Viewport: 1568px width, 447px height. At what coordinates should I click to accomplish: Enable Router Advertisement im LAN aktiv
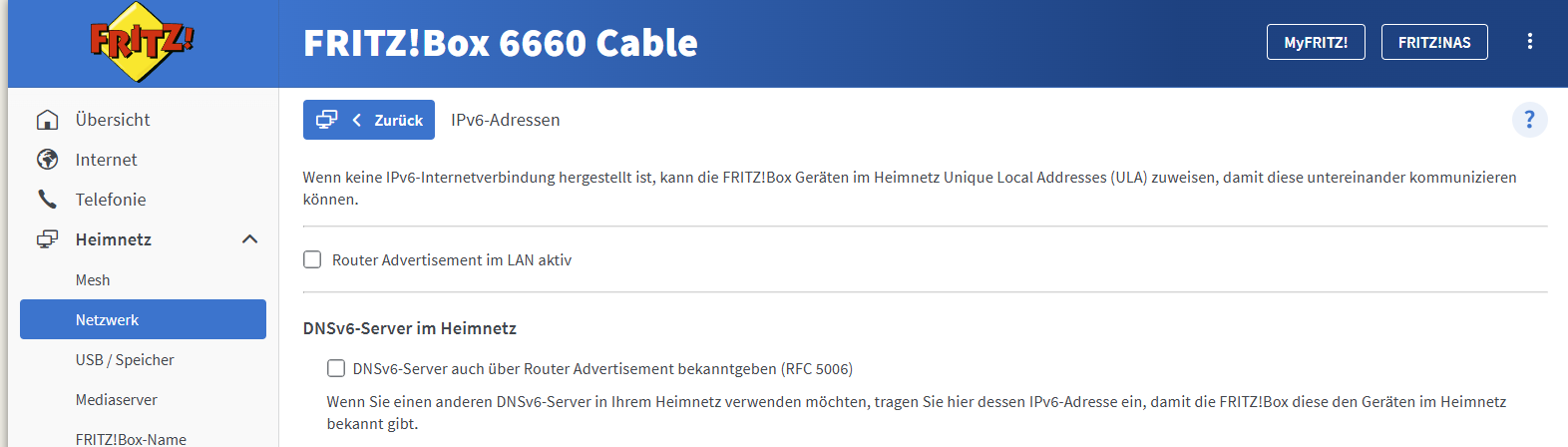tap(312, 259)
